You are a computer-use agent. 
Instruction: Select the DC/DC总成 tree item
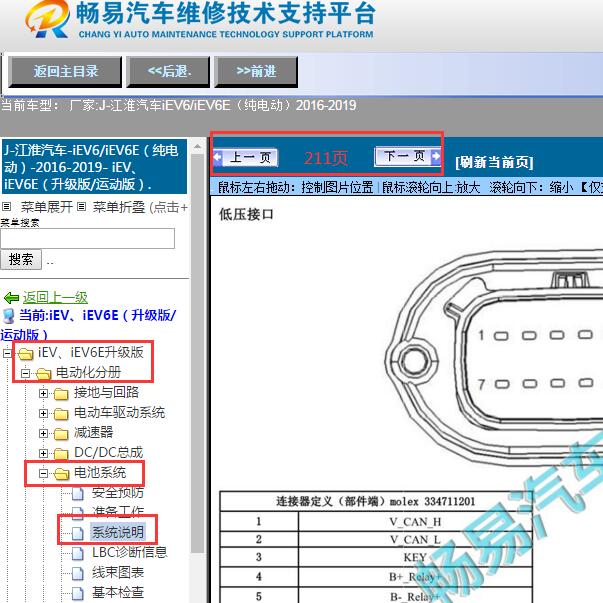[x=108, y=453]
